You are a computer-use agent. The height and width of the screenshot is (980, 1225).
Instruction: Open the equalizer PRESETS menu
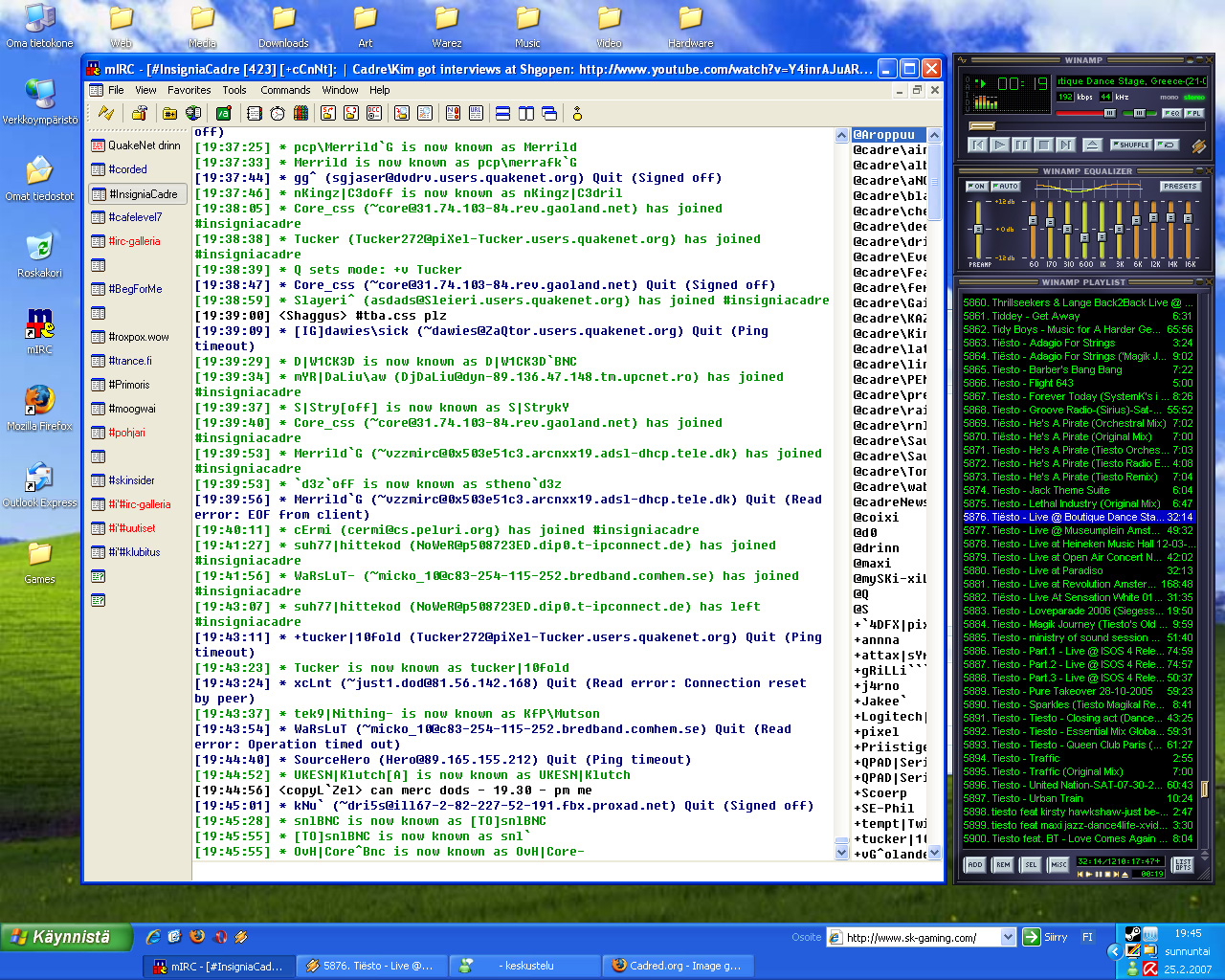pos(1180,187)
